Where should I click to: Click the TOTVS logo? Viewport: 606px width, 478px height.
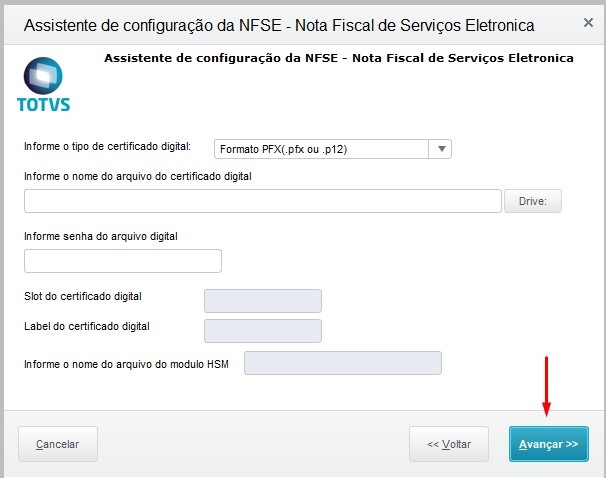[43, 84]
